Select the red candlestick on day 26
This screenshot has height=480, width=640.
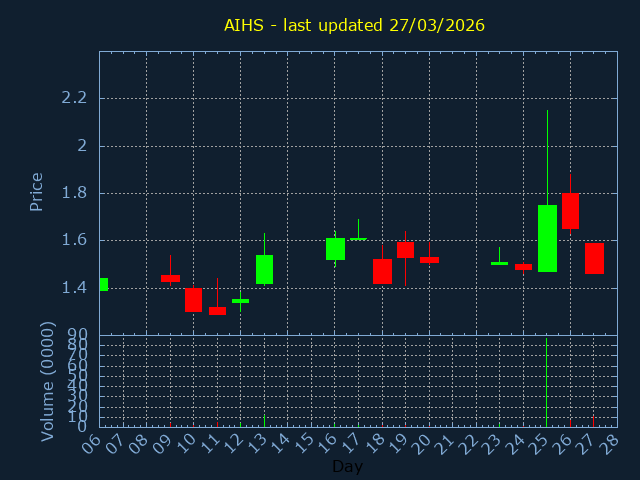(570, 211)
